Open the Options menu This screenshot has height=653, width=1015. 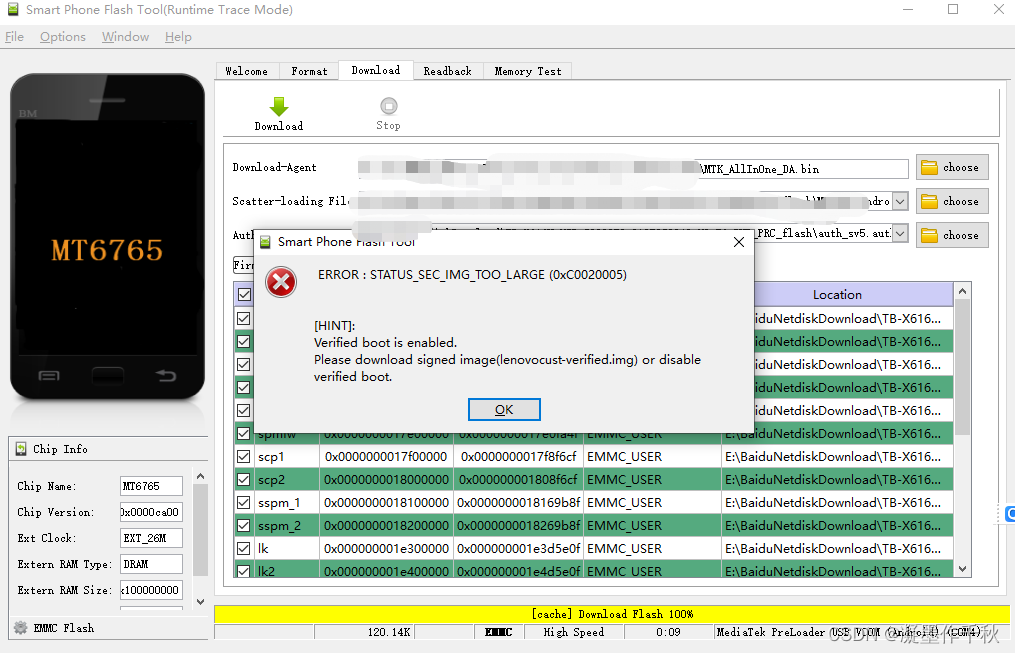(x=63, y=37)
